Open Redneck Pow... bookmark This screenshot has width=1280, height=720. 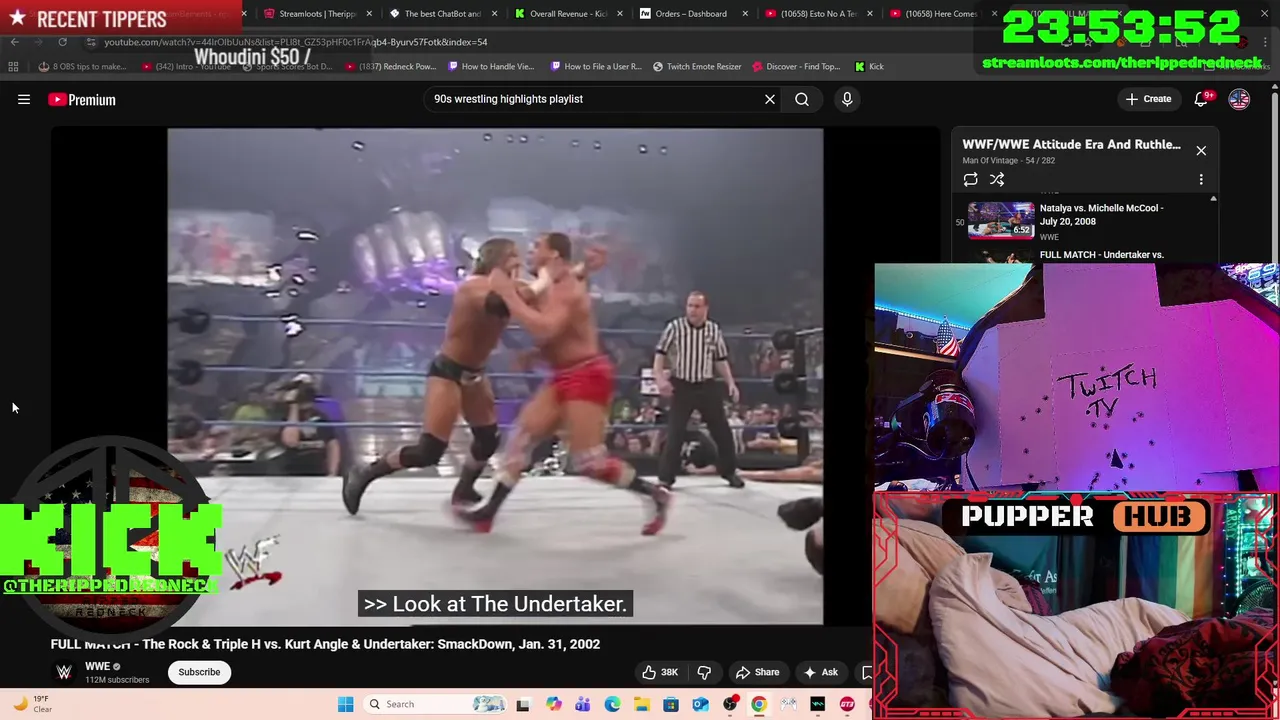[390, 66]
